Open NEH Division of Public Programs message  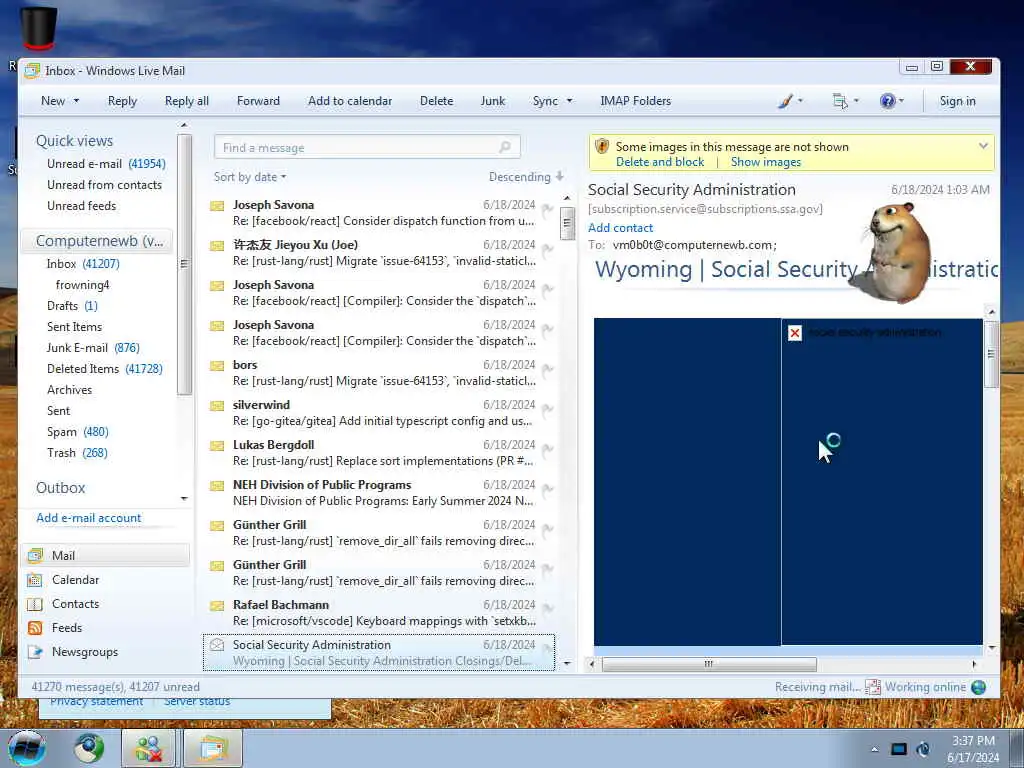[x=379, y=492]
